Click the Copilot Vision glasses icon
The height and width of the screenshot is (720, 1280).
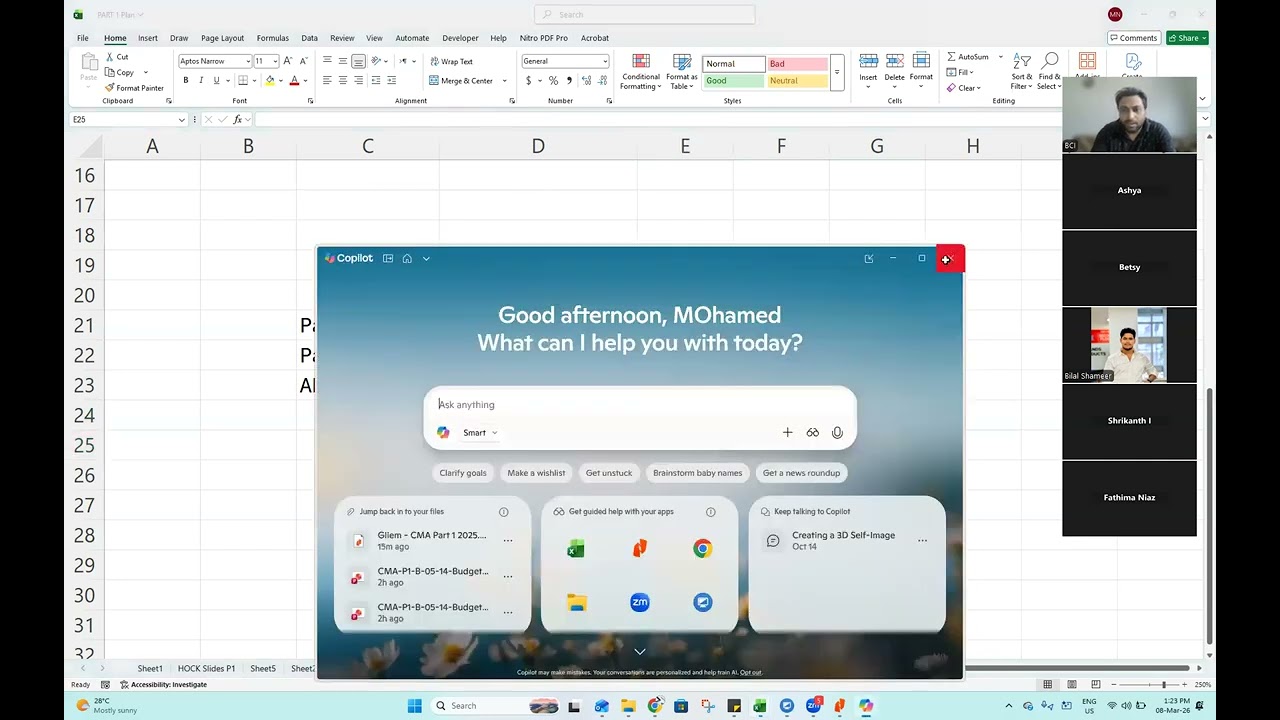812,433
